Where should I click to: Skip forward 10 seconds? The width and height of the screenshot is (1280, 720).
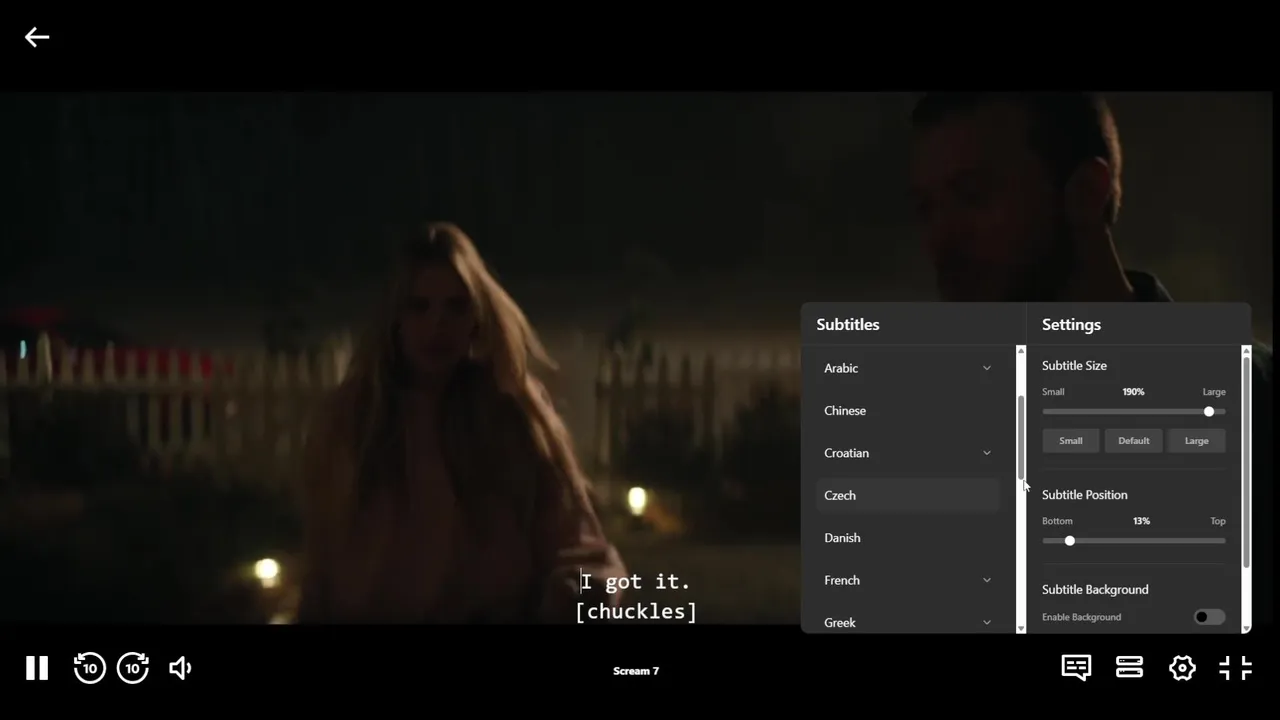point(133,668)
